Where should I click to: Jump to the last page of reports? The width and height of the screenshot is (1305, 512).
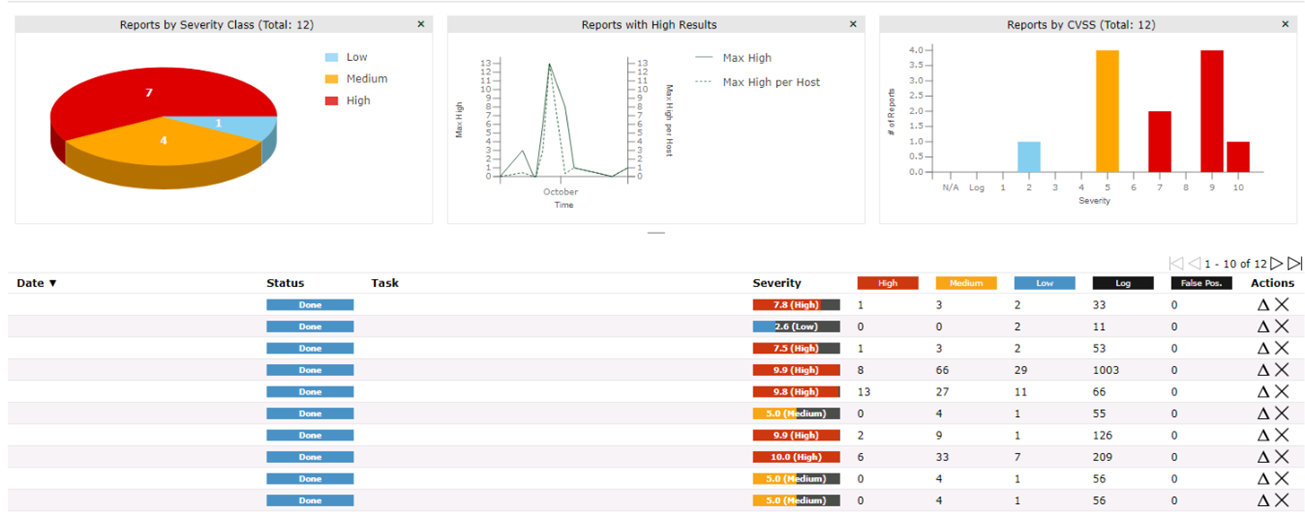pyautogui.click(x=1294, y=264)
